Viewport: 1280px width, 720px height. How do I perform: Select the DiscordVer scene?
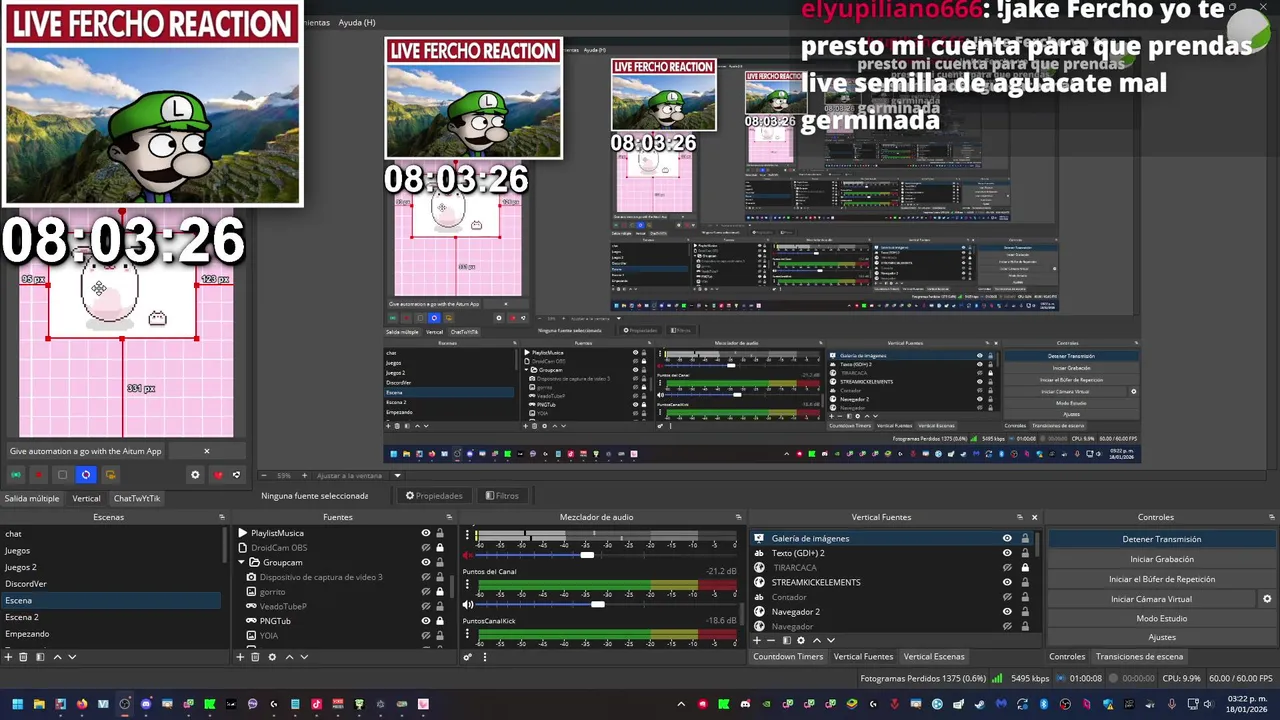click(x=110, y=584)
